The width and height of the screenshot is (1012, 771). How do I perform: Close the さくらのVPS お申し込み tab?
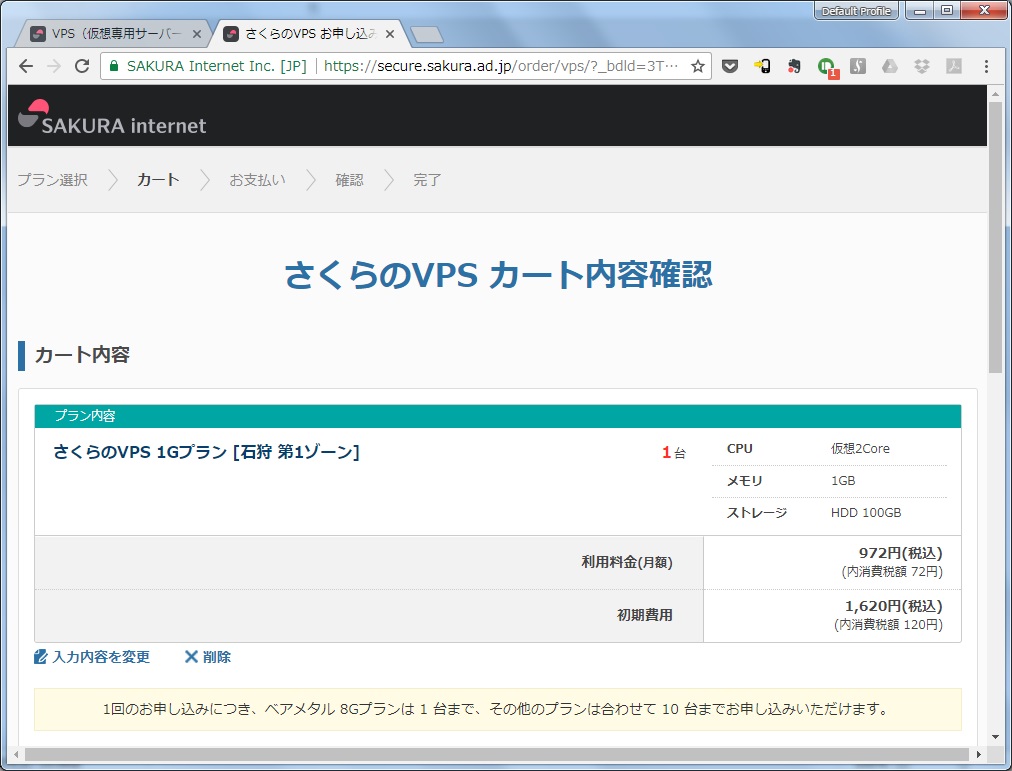[x=390, y=34]
